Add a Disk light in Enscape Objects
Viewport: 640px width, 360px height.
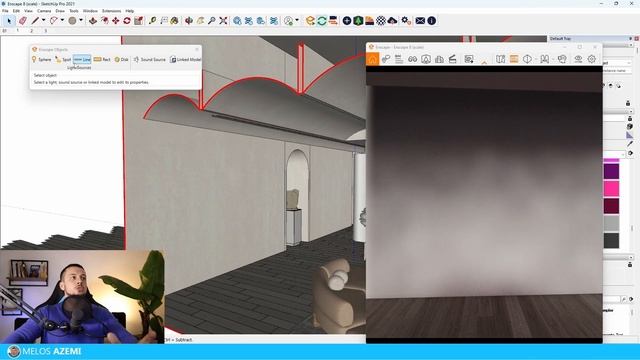pos(121,60)
